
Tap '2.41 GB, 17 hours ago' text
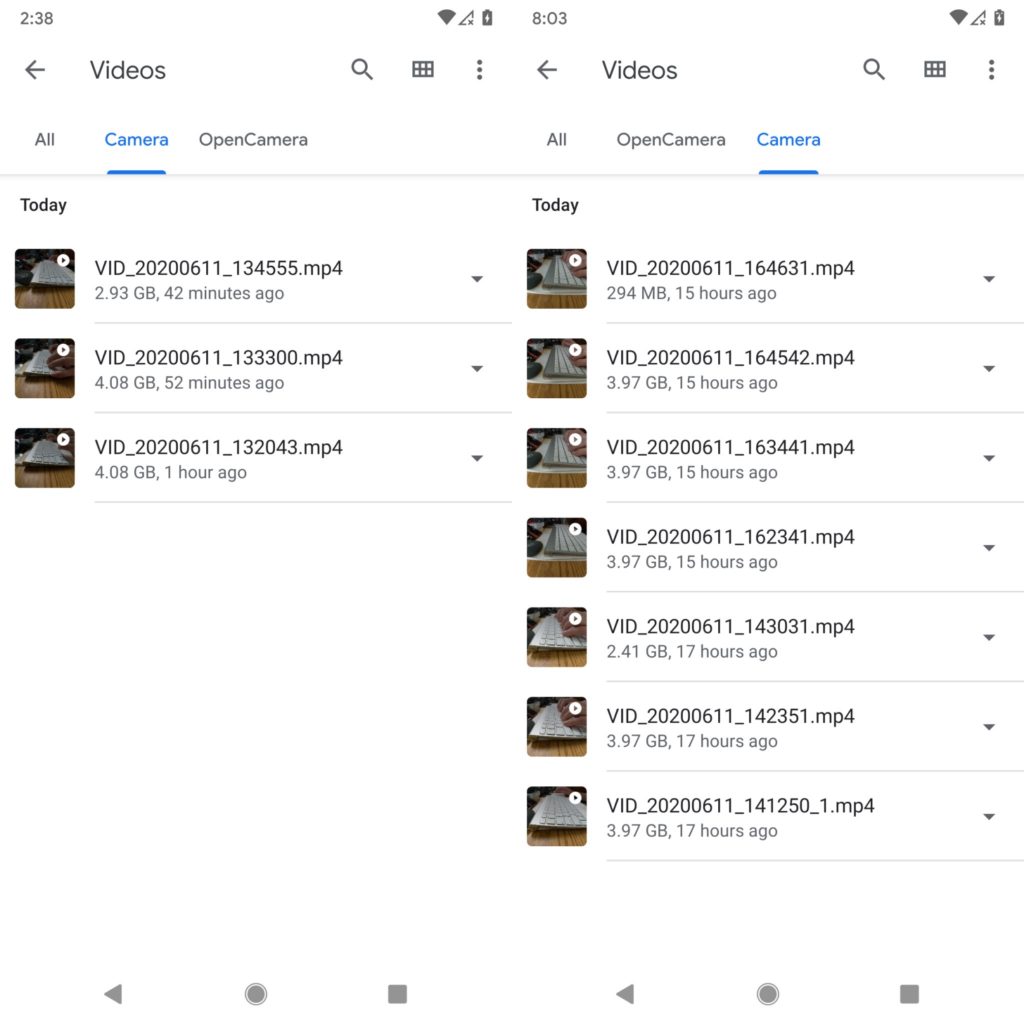[x=692, y=652]
